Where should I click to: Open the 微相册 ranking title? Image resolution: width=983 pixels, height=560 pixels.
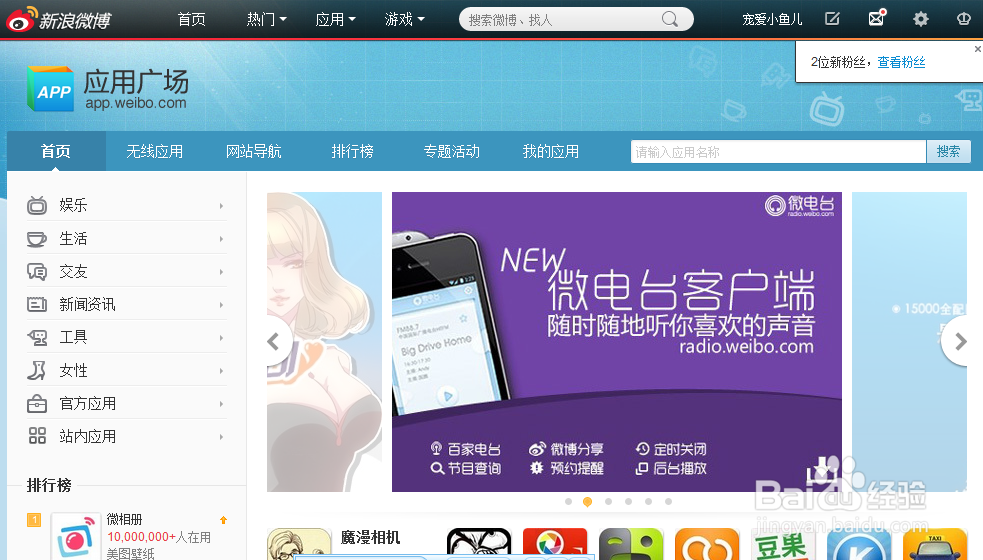pyautogui.click(x=124, y=519)
